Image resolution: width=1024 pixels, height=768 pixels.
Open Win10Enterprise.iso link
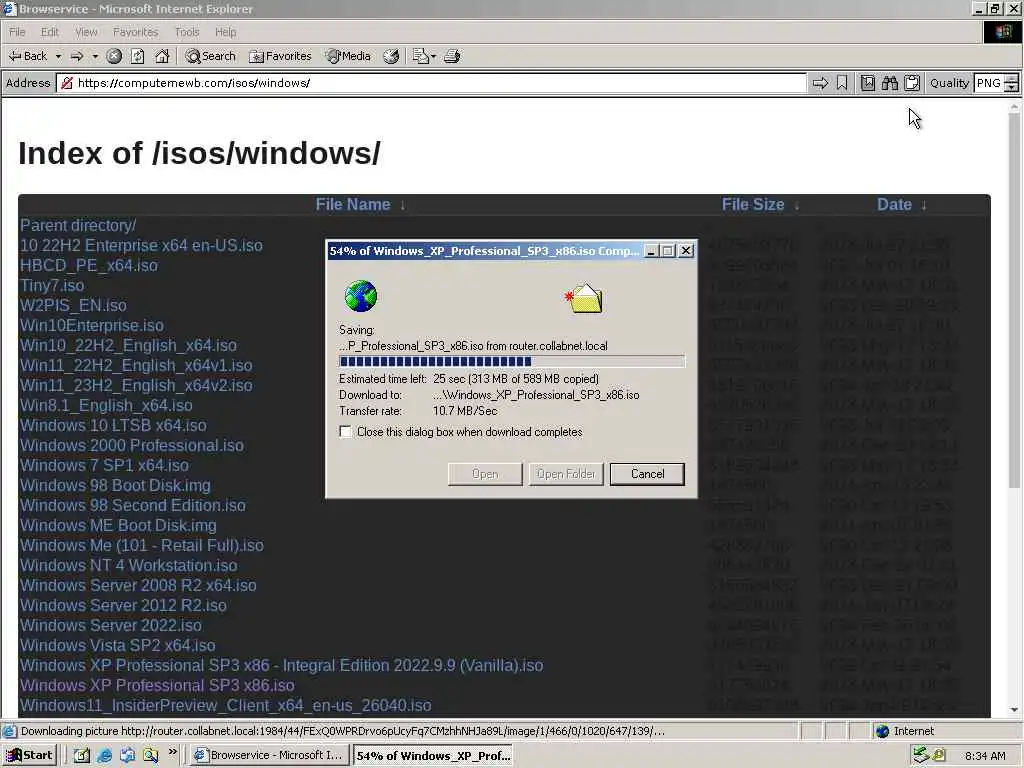tap(91, 325)
